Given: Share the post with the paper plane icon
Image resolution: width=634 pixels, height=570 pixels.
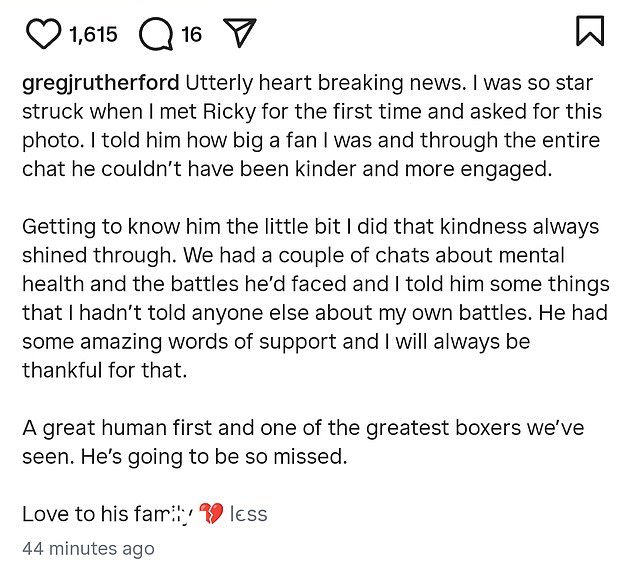Looking at the screenshot, I should 240,33.
